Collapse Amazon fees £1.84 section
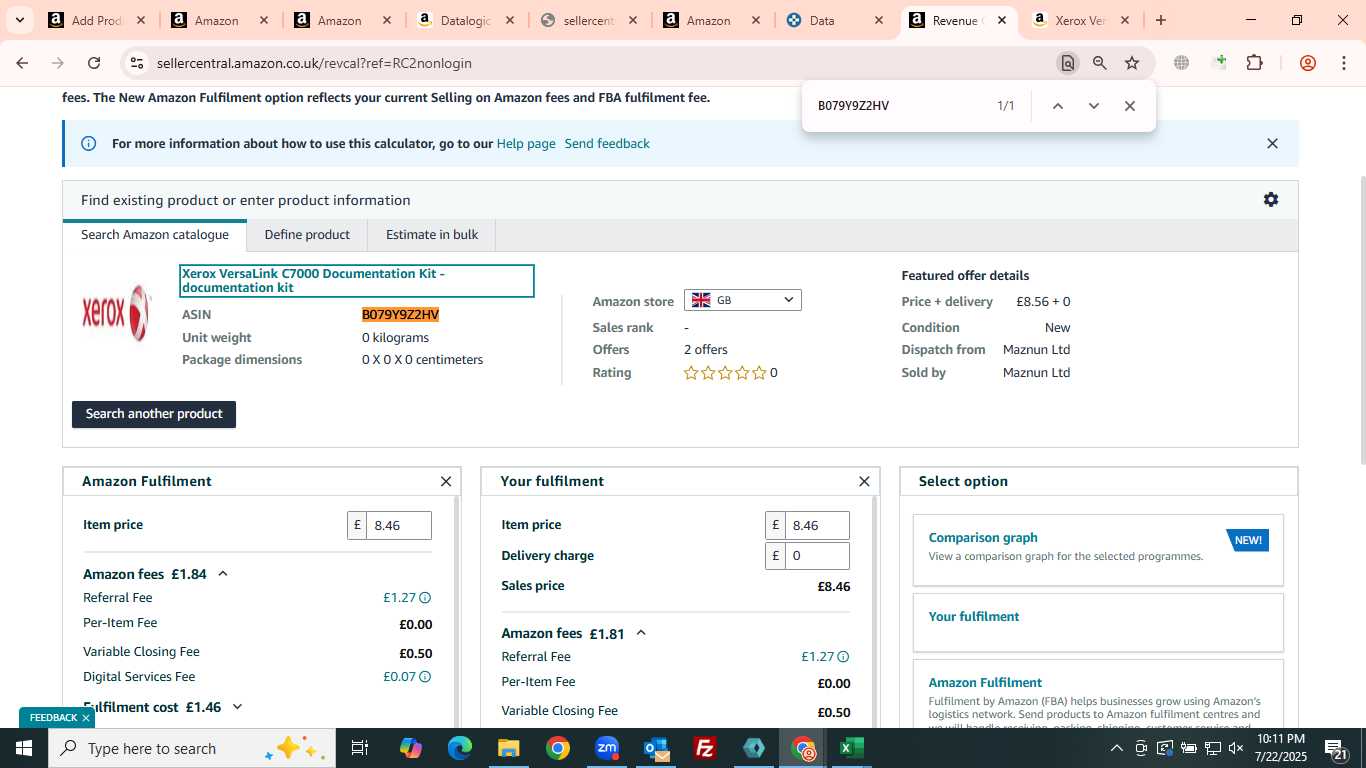The height and width of the screenshot is (768, 1366). (223, 574)
